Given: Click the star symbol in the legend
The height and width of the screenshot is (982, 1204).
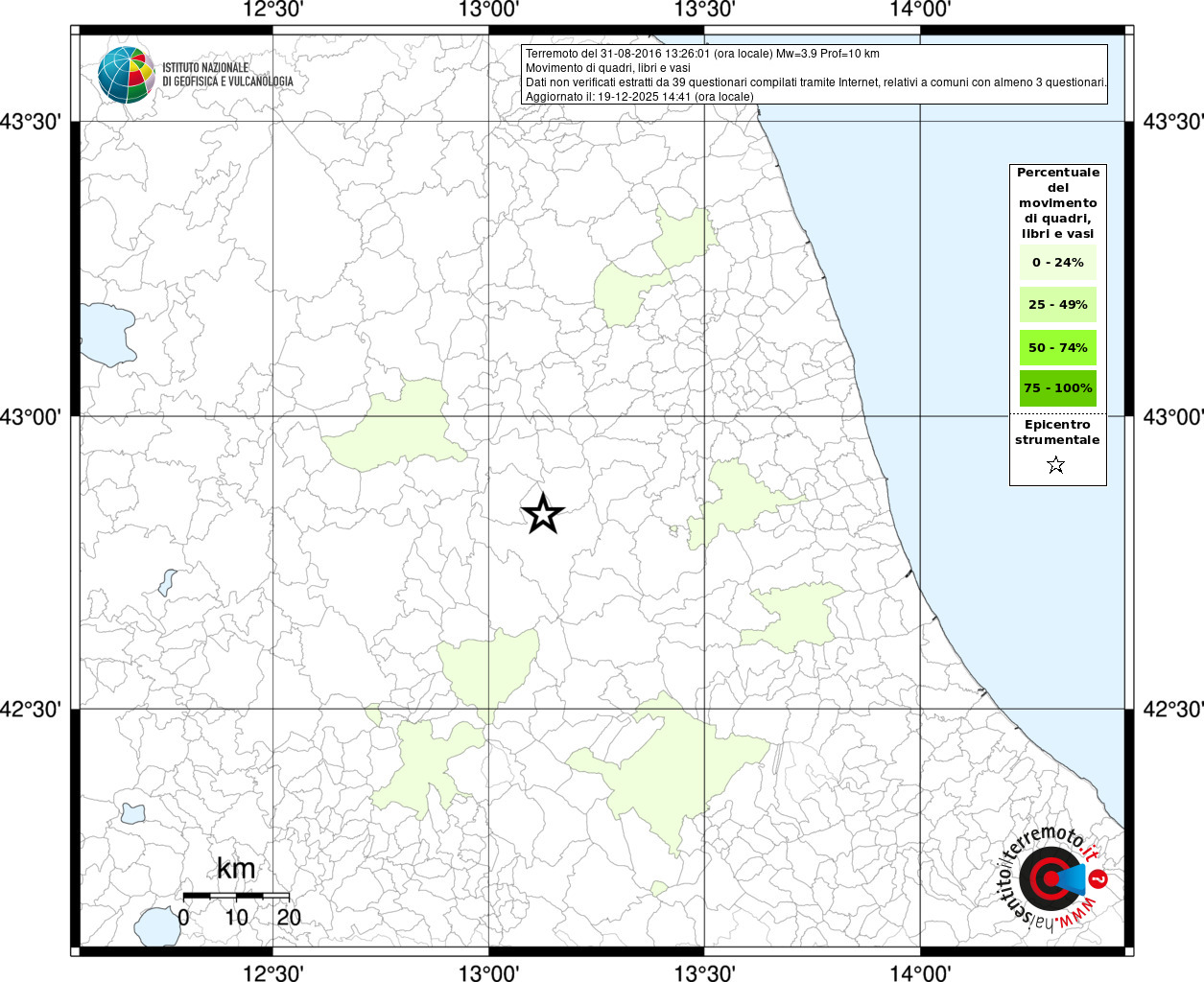Looking at the screenshot, I should (x=1056, y=465).
